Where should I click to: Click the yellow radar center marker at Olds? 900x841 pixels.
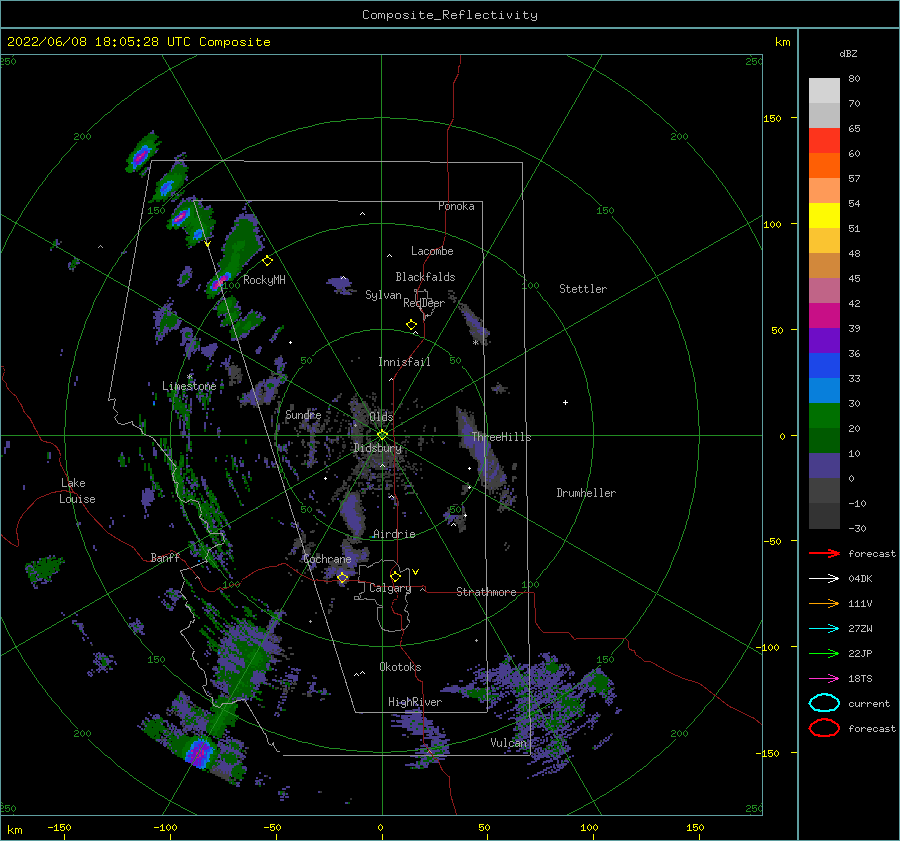pos(382,435)
